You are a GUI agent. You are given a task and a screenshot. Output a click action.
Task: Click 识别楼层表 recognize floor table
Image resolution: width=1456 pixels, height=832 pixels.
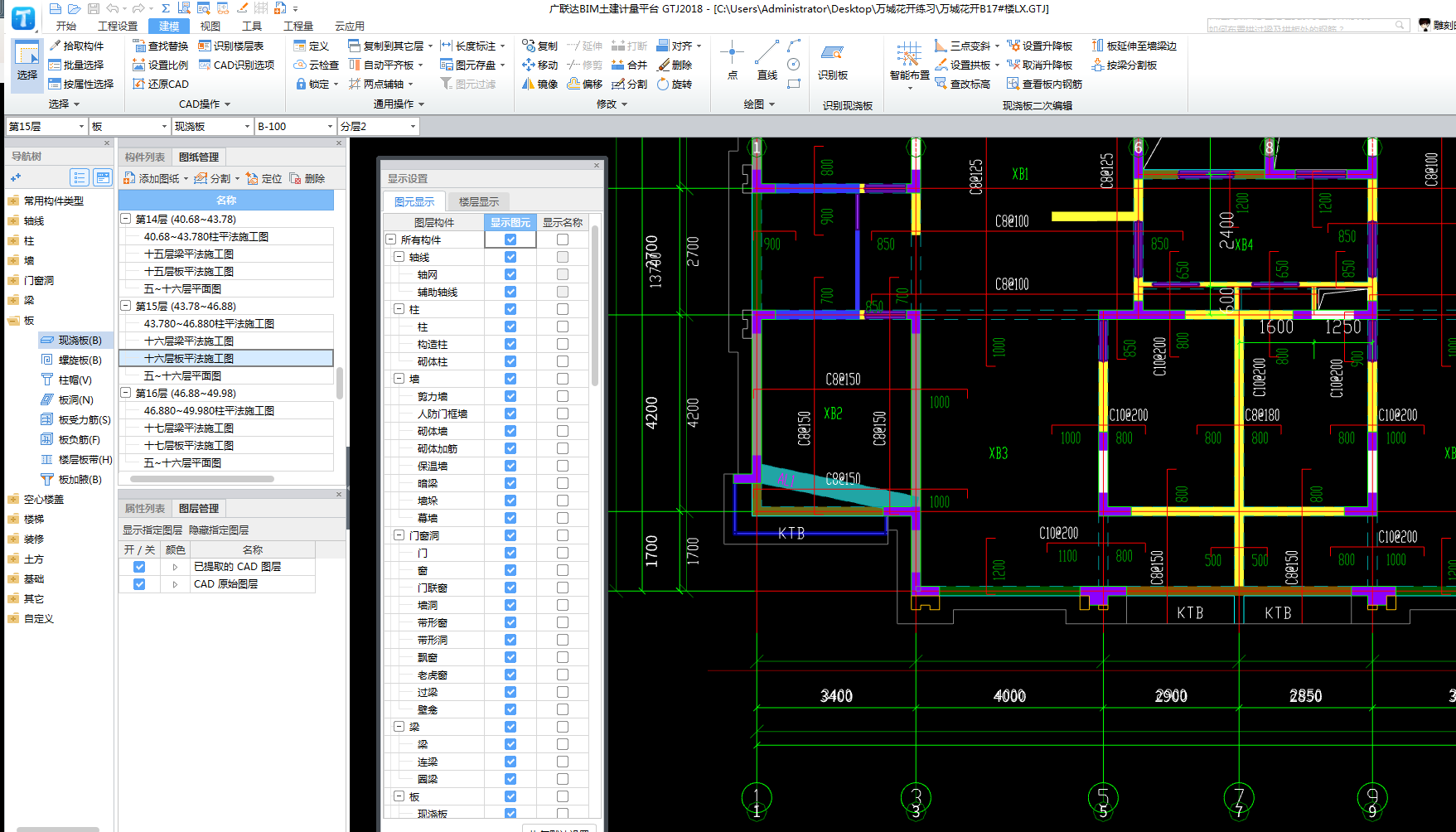tap(230, 46)
